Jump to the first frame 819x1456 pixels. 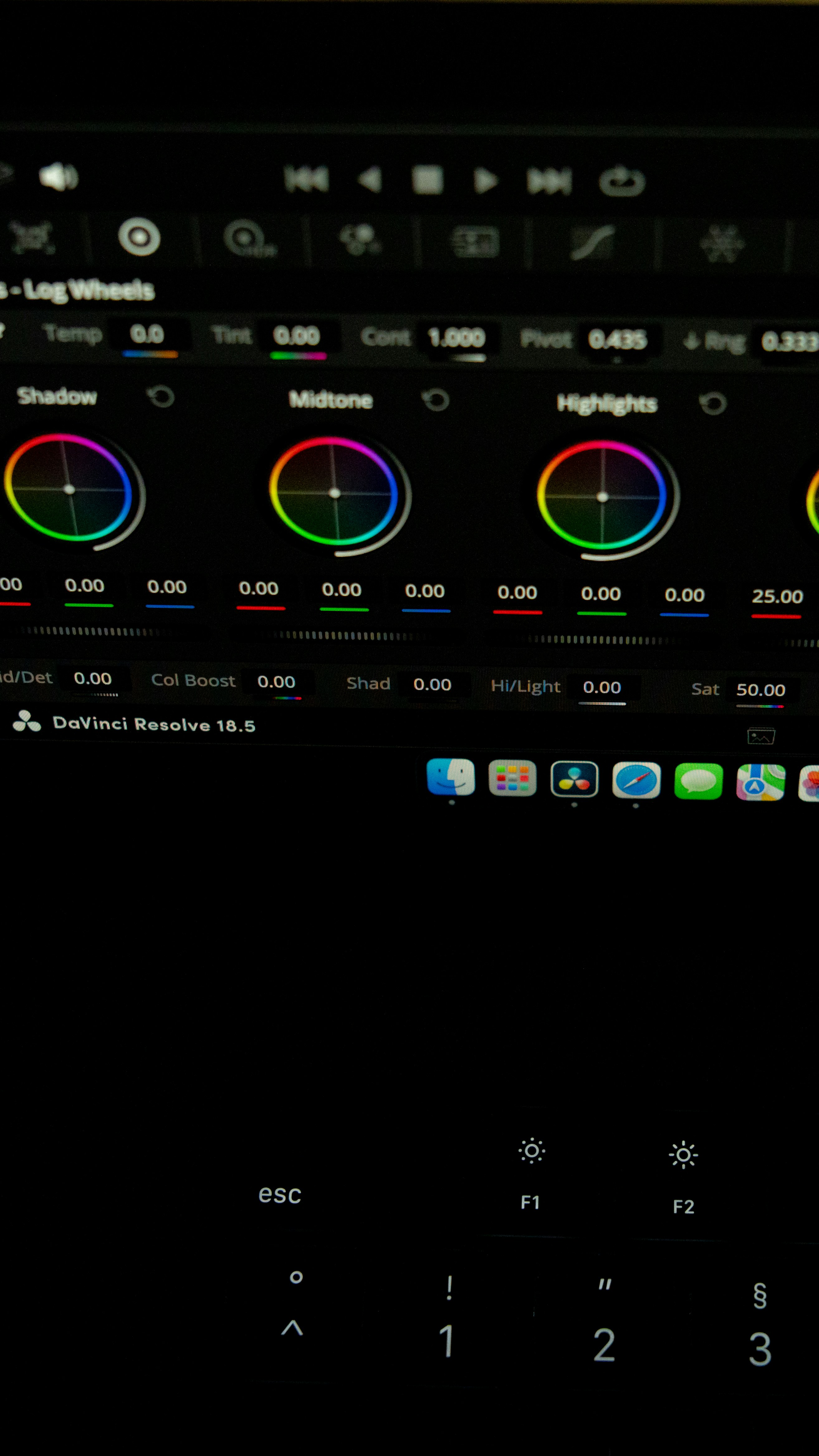pos(306,180)
